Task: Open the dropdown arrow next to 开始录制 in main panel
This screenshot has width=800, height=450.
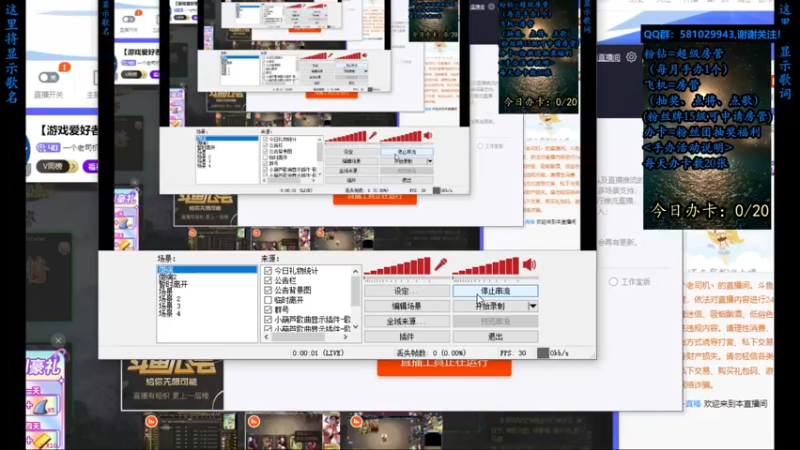Action: coord(533,306)
